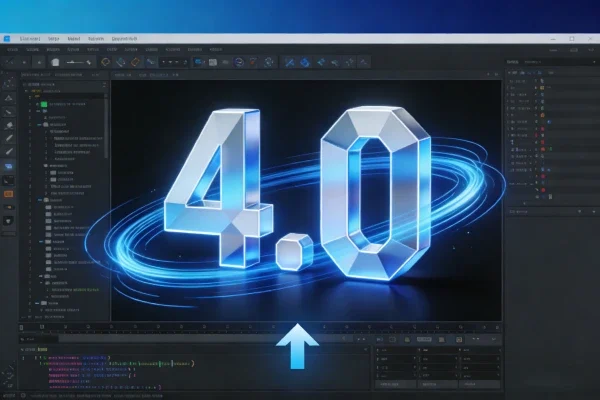The image size is (600, 400).
Task: Expand the green folder item in hierarchy tree
Action: pos(43,104)
